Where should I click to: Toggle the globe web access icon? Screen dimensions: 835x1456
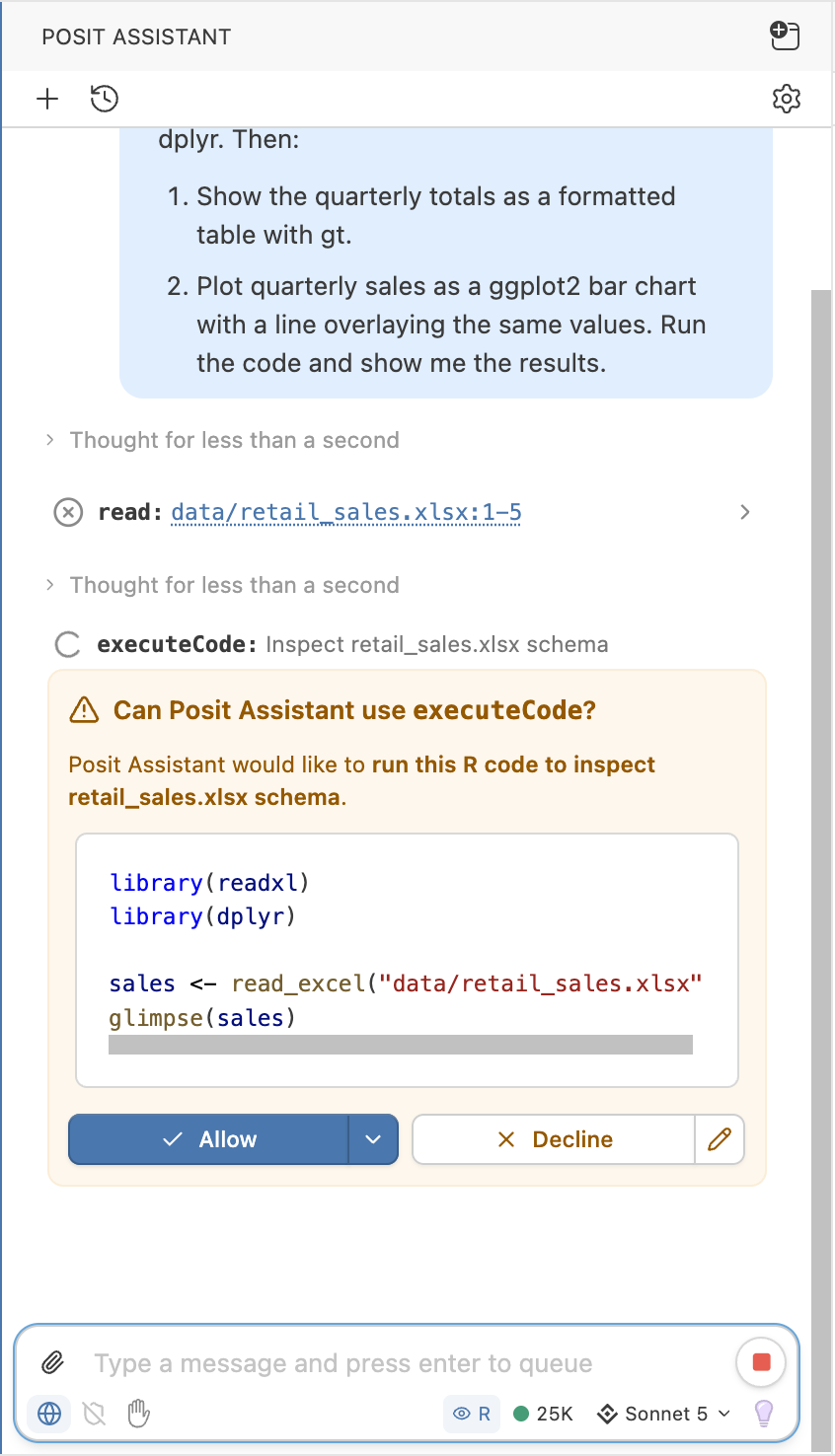point(49,1414)
